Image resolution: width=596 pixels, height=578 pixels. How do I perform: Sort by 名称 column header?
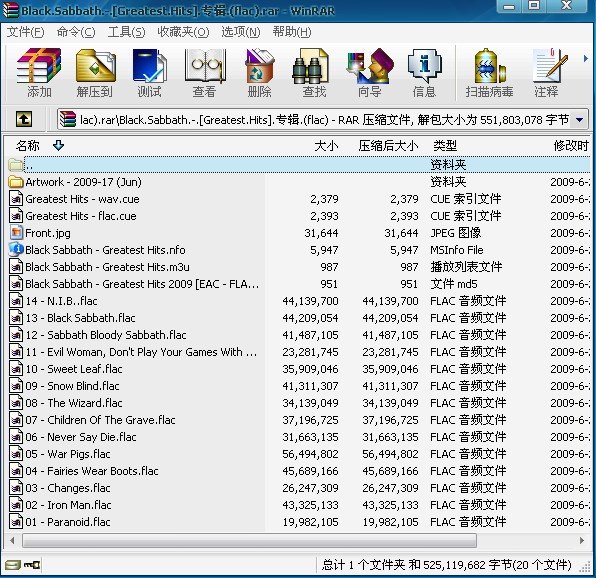tap(27, 145)
